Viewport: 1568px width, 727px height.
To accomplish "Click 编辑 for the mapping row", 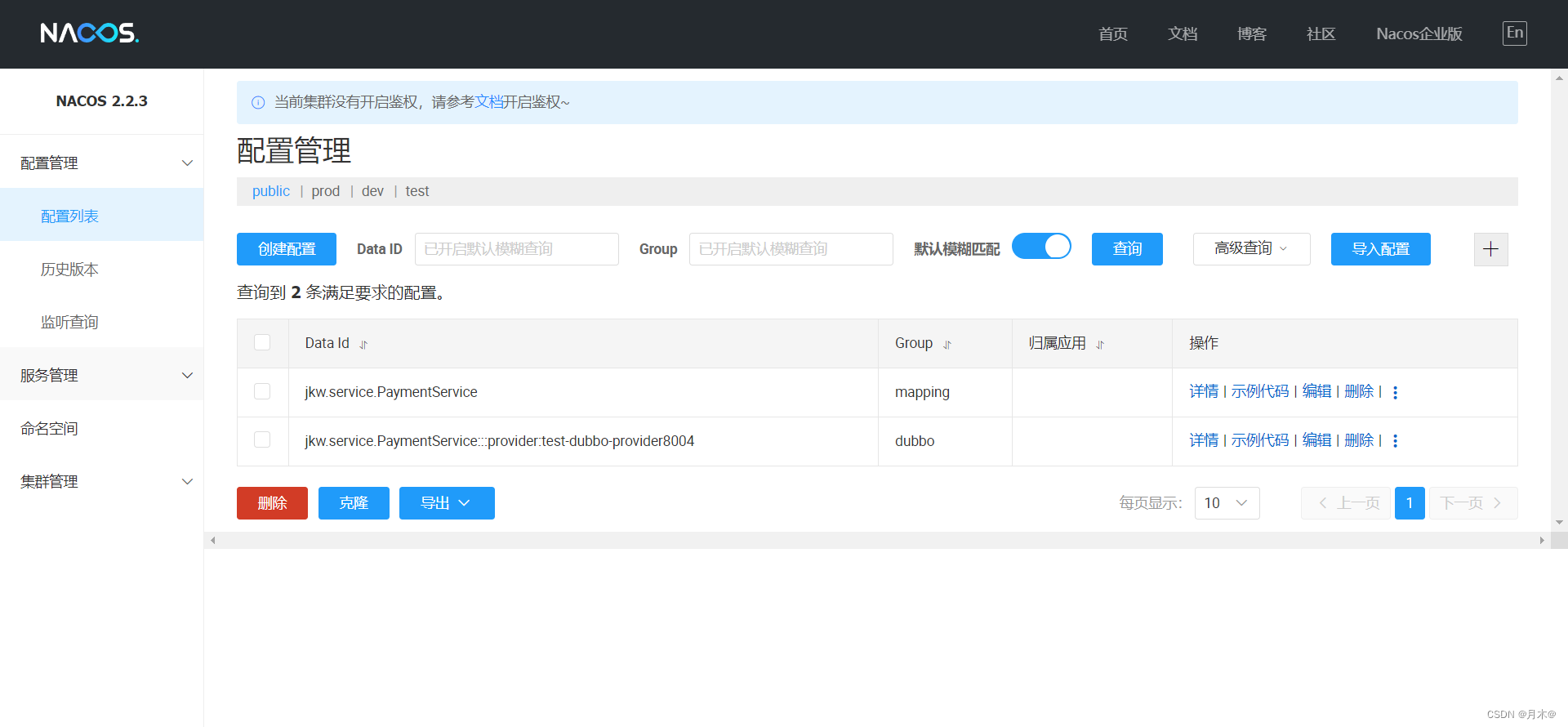I will pos(1316,391).
